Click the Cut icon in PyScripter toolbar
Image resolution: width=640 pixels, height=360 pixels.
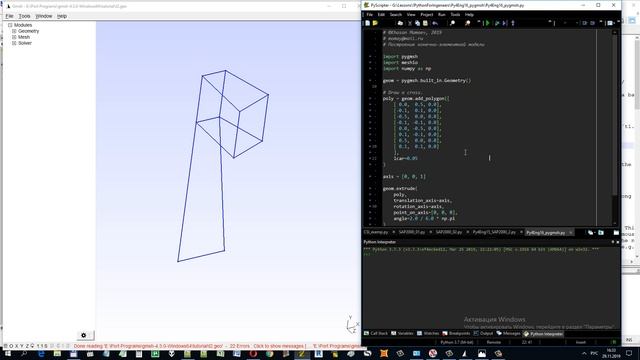tap(410, 23)
